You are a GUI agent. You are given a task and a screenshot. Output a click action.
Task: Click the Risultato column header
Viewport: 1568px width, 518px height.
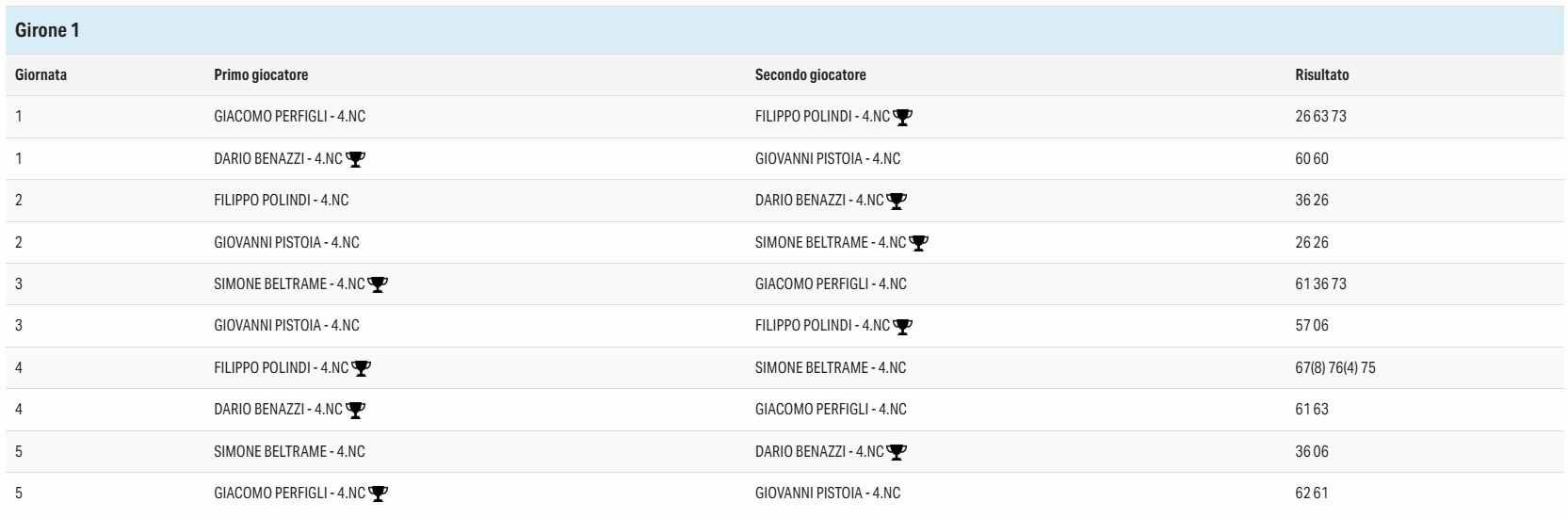coord(1321,74)
